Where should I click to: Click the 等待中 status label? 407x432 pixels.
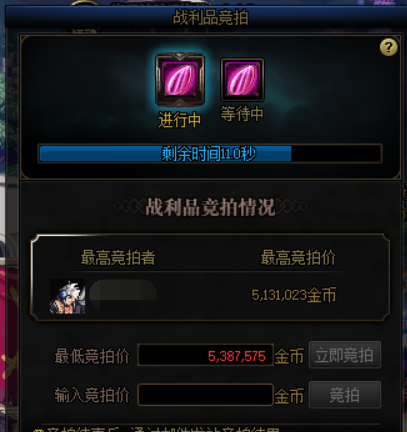point(242,114)
